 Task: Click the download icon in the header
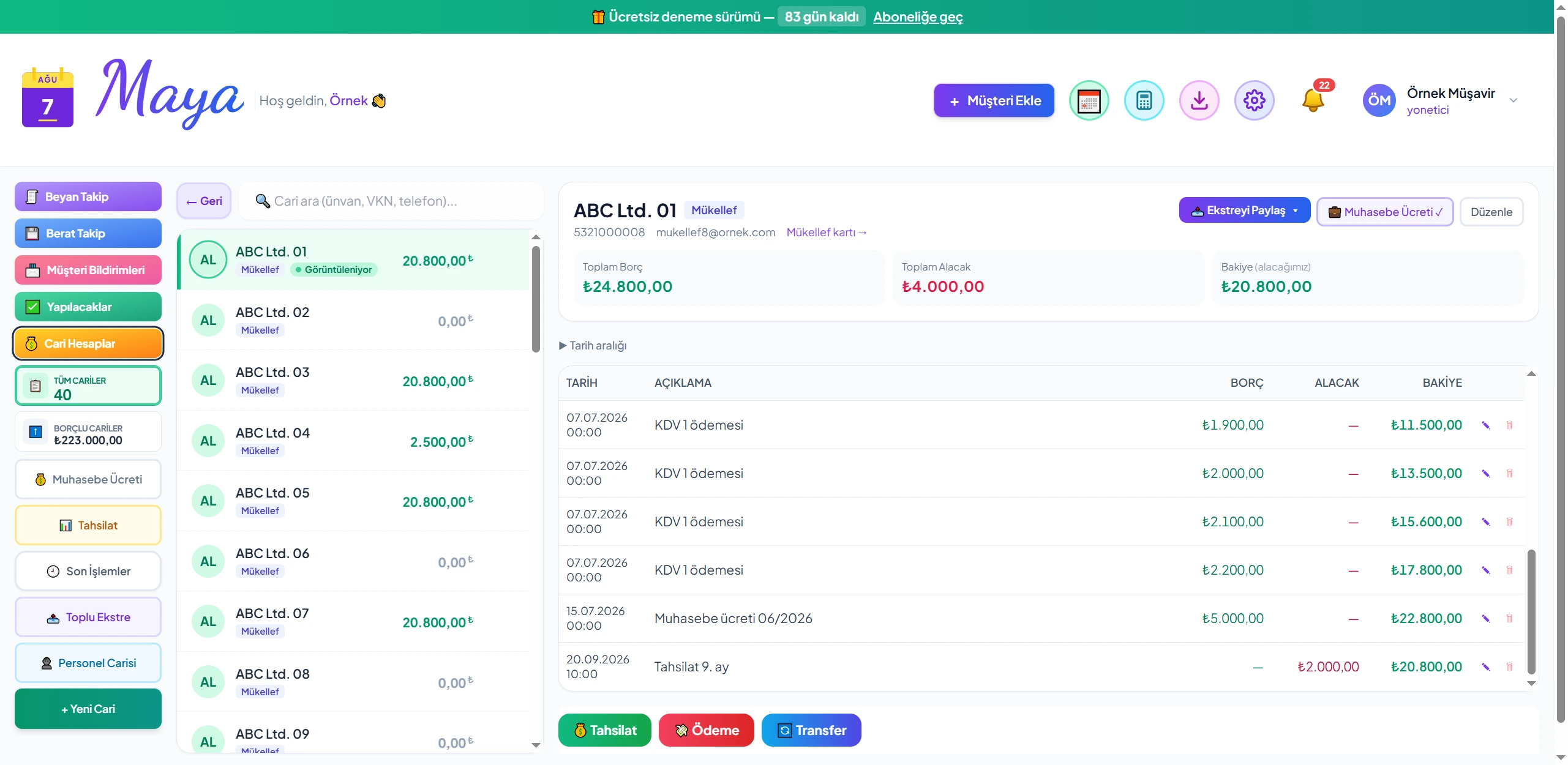(x=1199, y=100)
